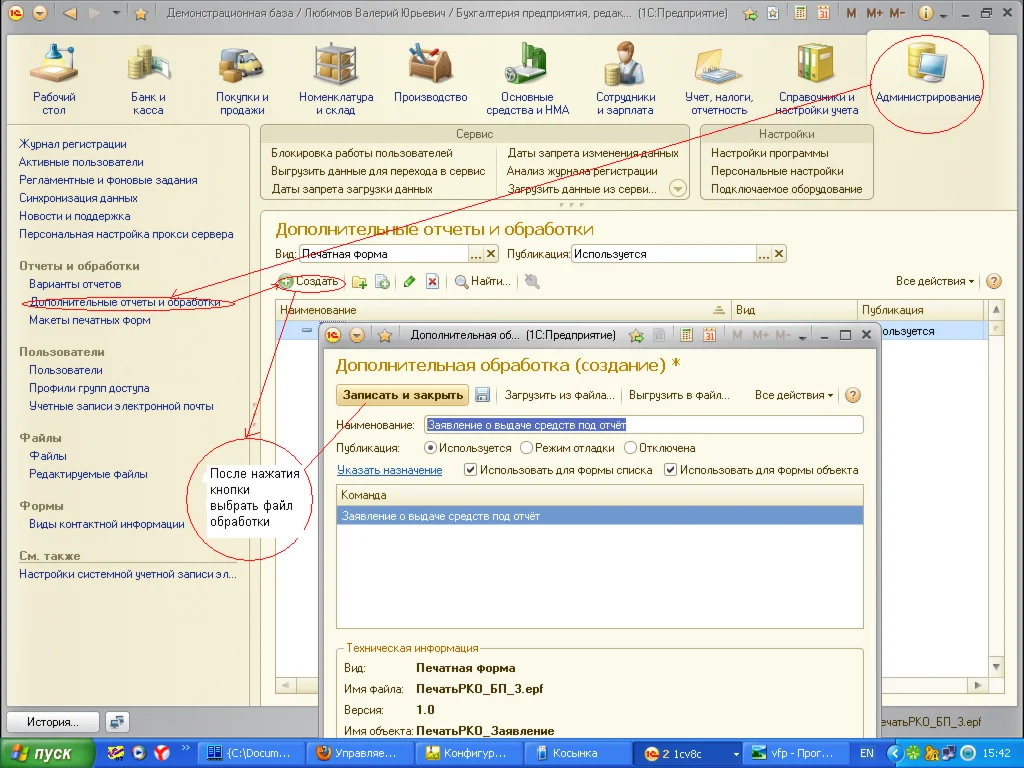Click the floppy disk save icon in dialog
This screenshot has width=1024, height=768.
pos(482,395)
